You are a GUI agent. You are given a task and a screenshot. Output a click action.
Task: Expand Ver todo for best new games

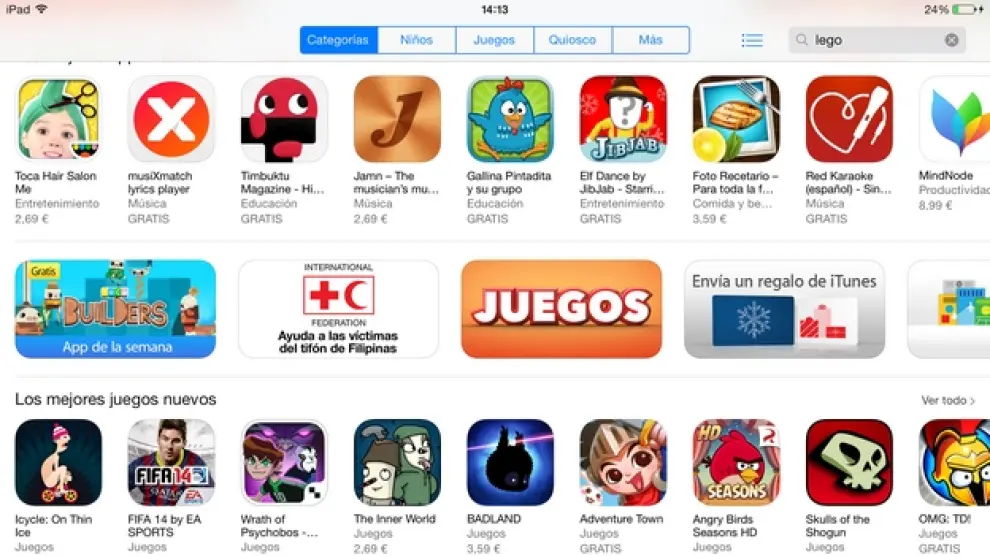(x=948, y=400)
